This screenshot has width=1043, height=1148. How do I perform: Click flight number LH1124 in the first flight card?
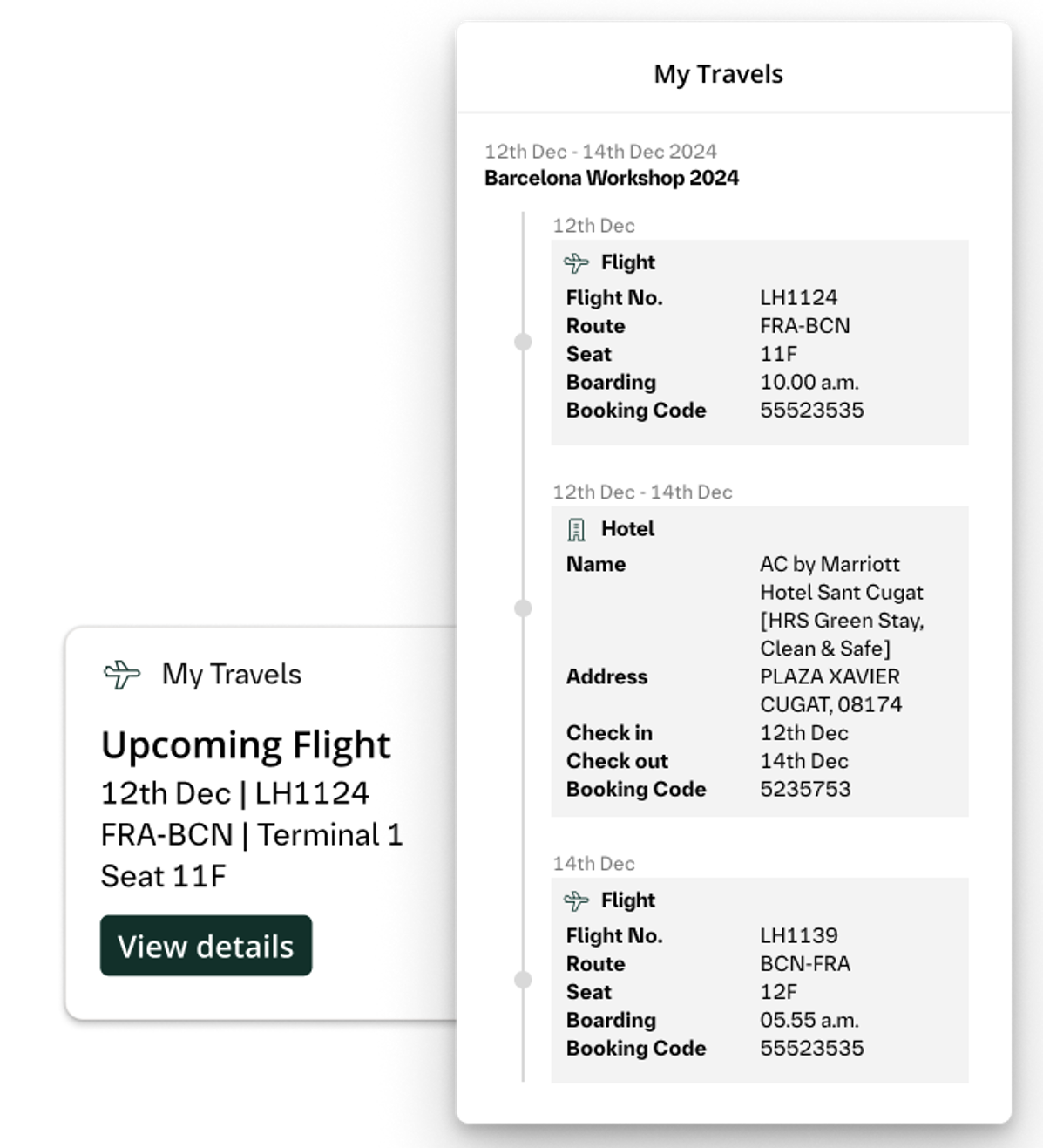pyautogui.click(x=798, y=297)
